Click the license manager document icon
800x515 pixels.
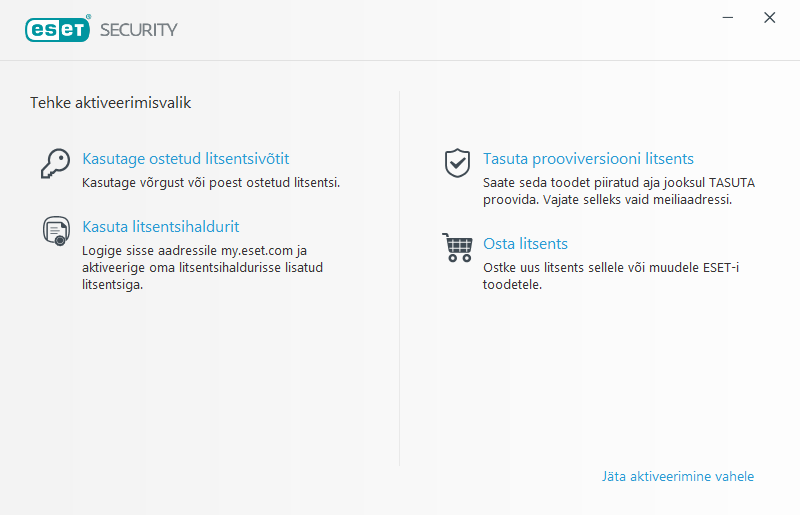point(55,231)
